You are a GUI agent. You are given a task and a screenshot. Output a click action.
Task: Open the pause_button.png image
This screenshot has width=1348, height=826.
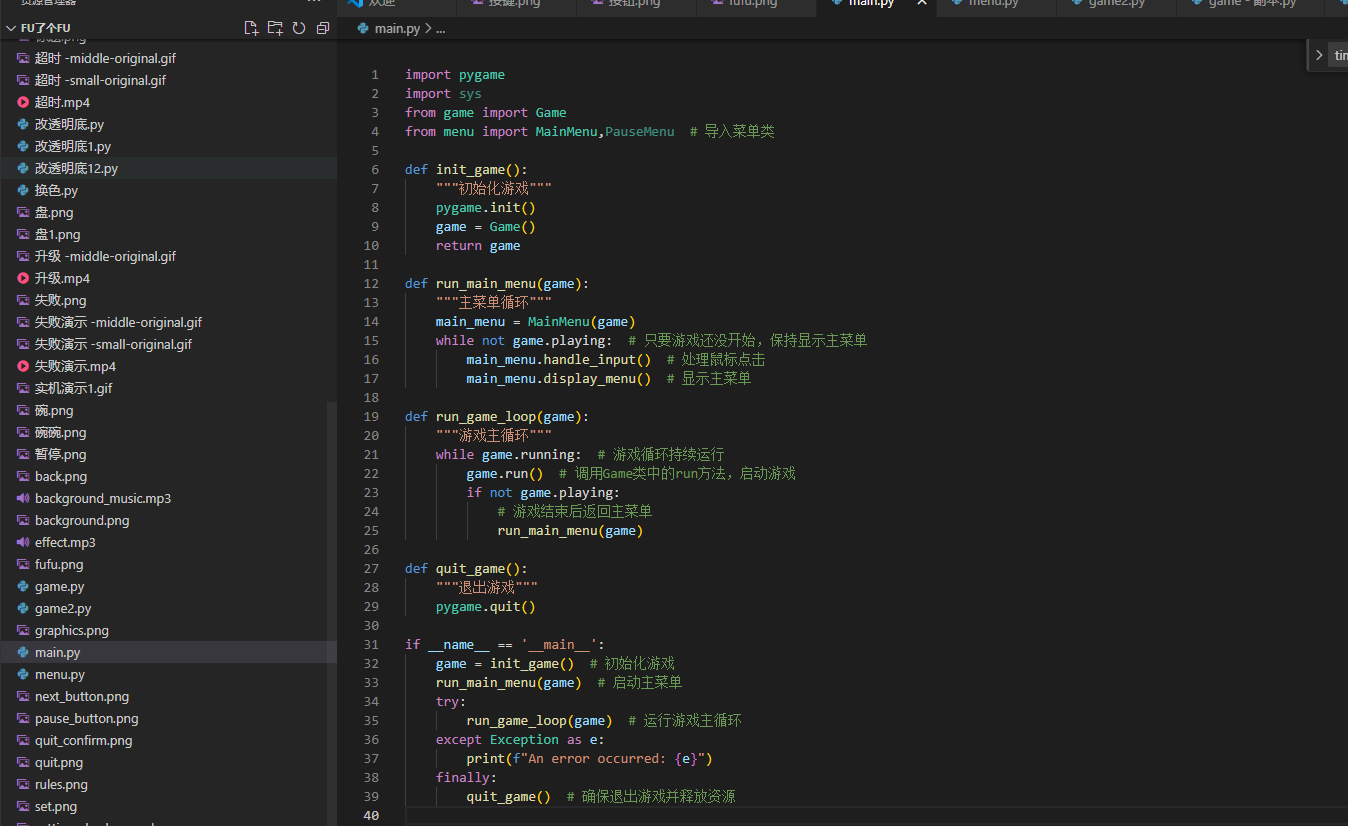tap(168, 718)
